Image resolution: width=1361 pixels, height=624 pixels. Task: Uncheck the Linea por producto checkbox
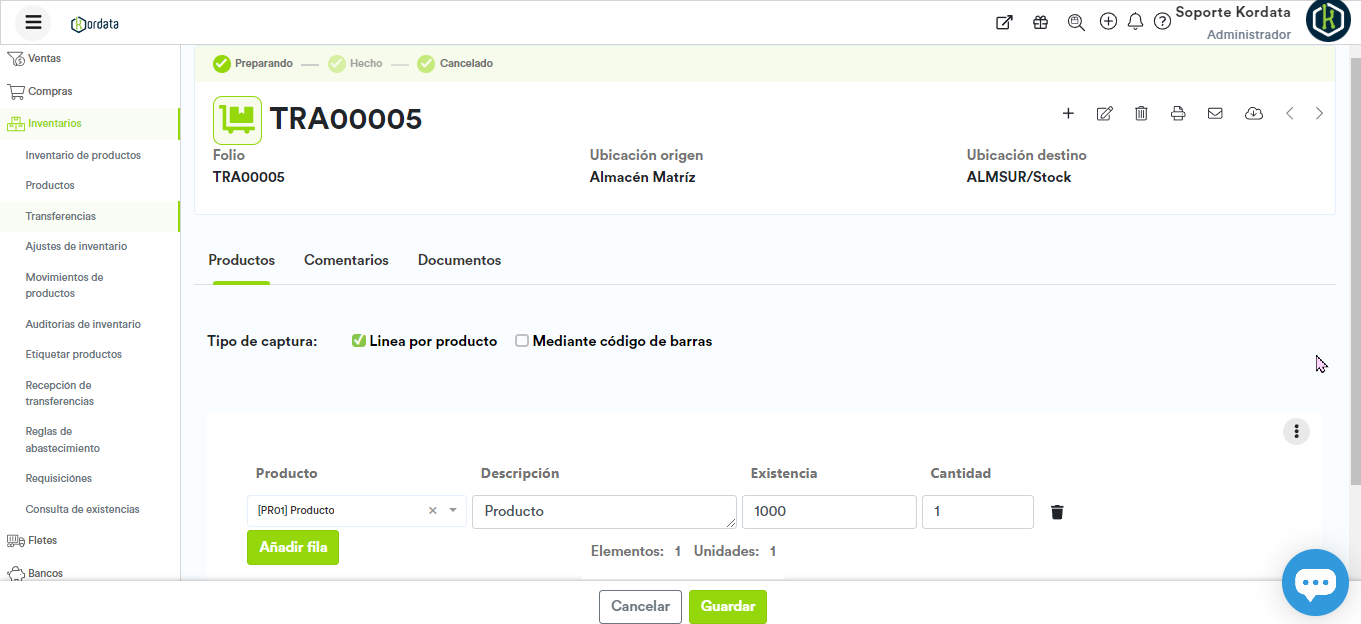point(359,341)
